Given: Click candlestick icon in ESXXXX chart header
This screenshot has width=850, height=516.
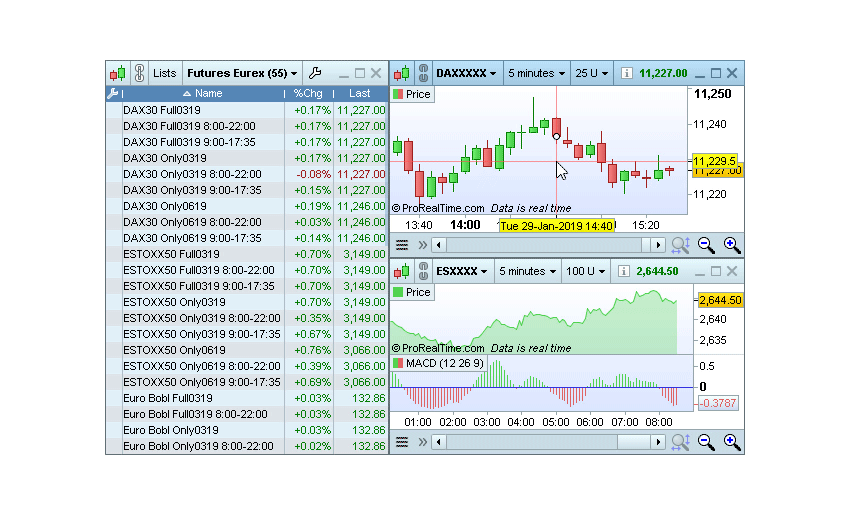Looking at the screenshot, I should click(402, 271).
